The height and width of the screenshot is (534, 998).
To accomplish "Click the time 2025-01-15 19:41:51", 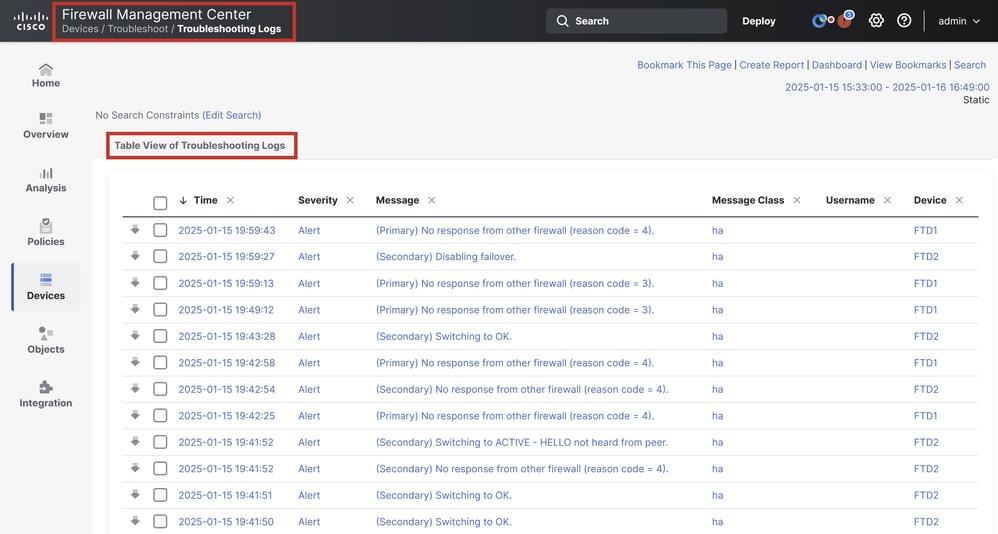I will coord(225,495).
